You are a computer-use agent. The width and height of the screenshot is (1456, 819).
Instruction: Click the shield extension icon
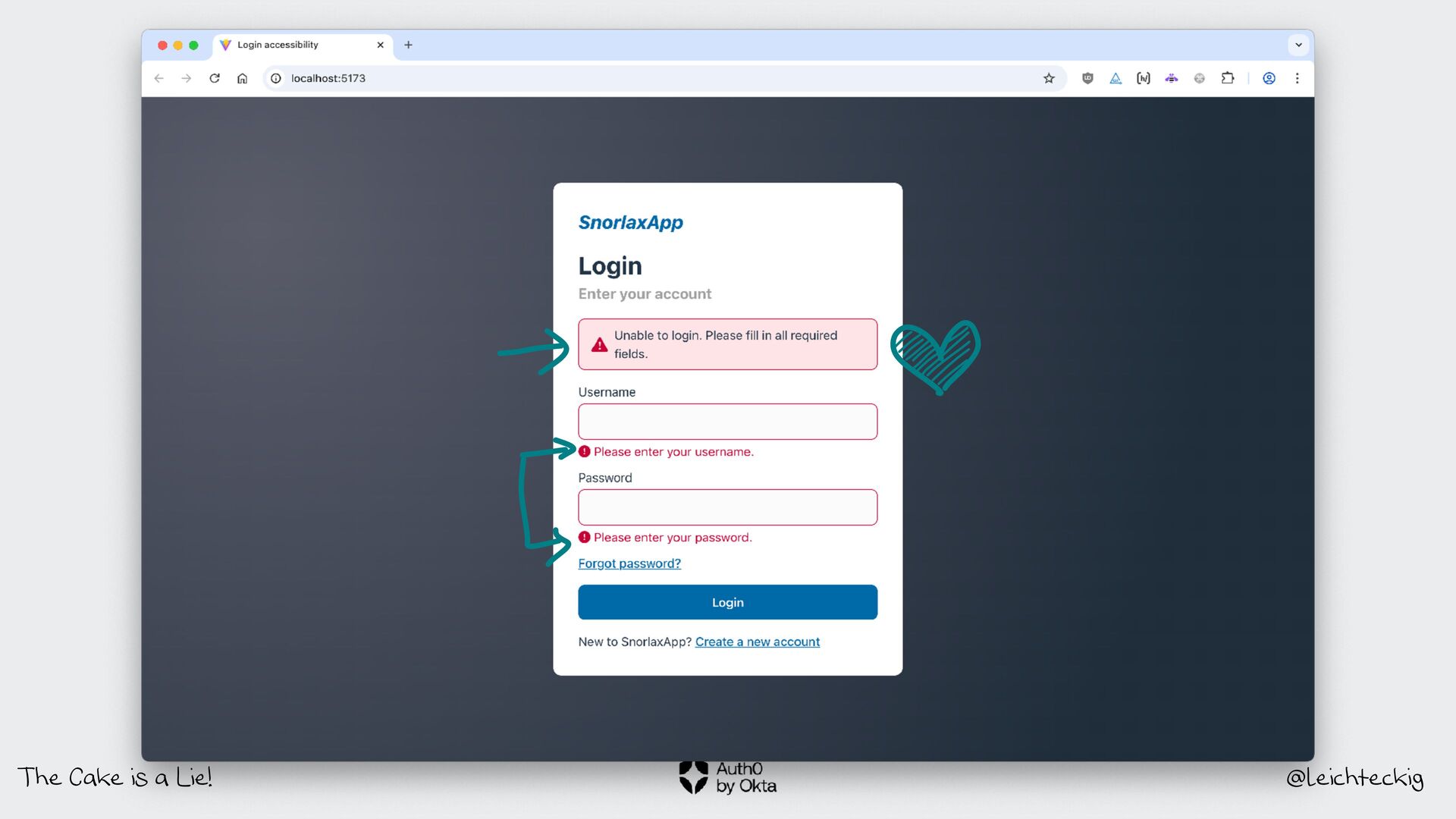click(1087, 78)
